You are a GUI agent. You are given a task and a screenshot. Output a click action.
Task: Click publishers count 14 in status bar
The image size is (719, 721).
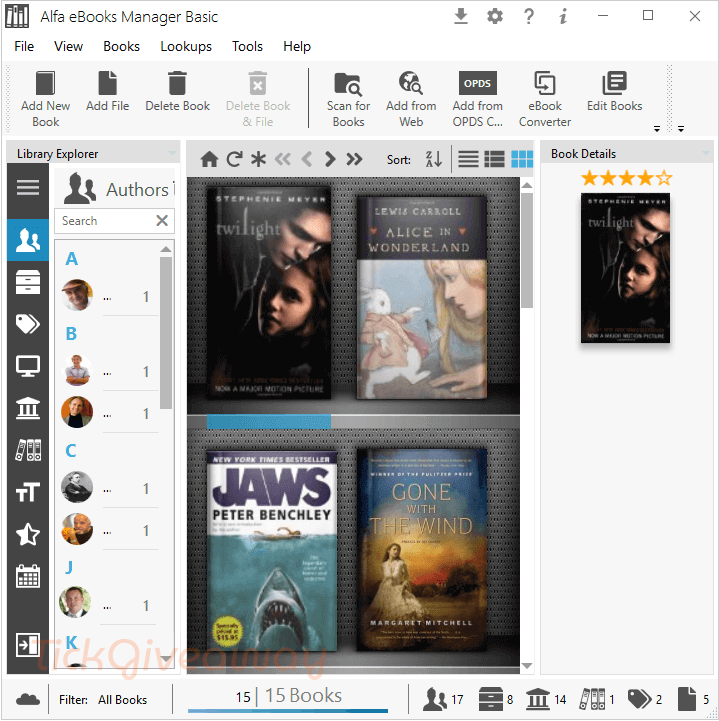pos(546,699)
